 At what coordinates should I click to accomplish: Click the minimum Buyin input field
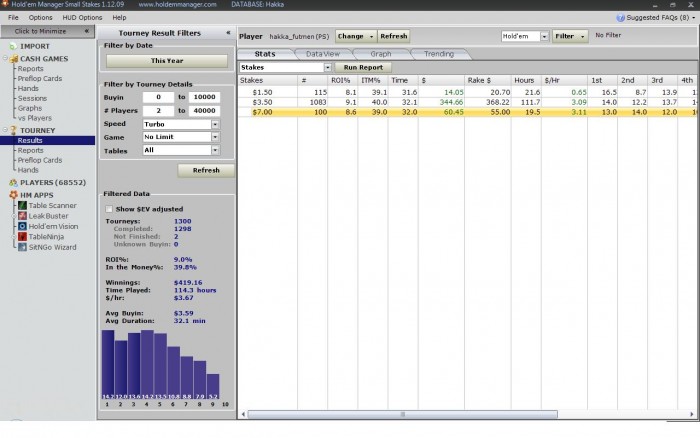coord(158,97)
